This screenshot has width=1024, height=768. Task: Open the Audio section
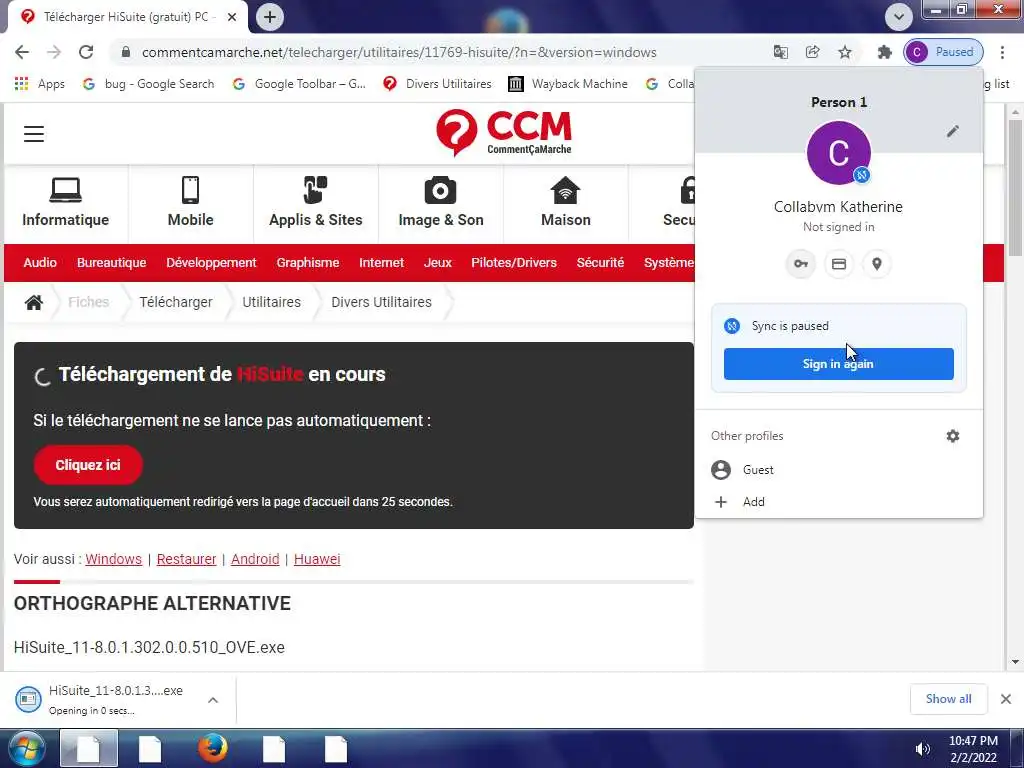[40, 263]
